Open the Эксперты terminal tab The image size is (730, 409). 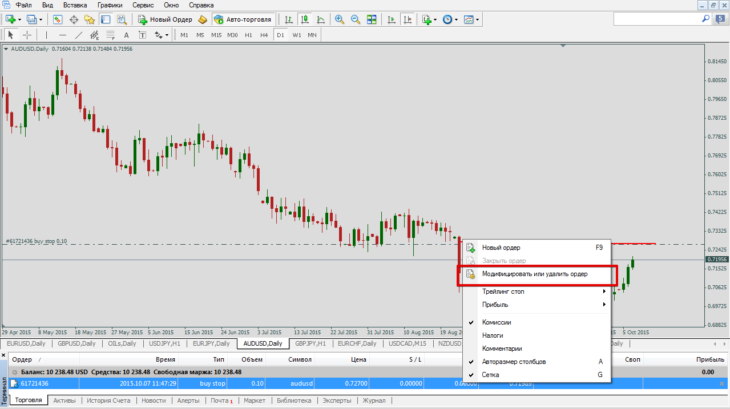click(x=337, y=400)
